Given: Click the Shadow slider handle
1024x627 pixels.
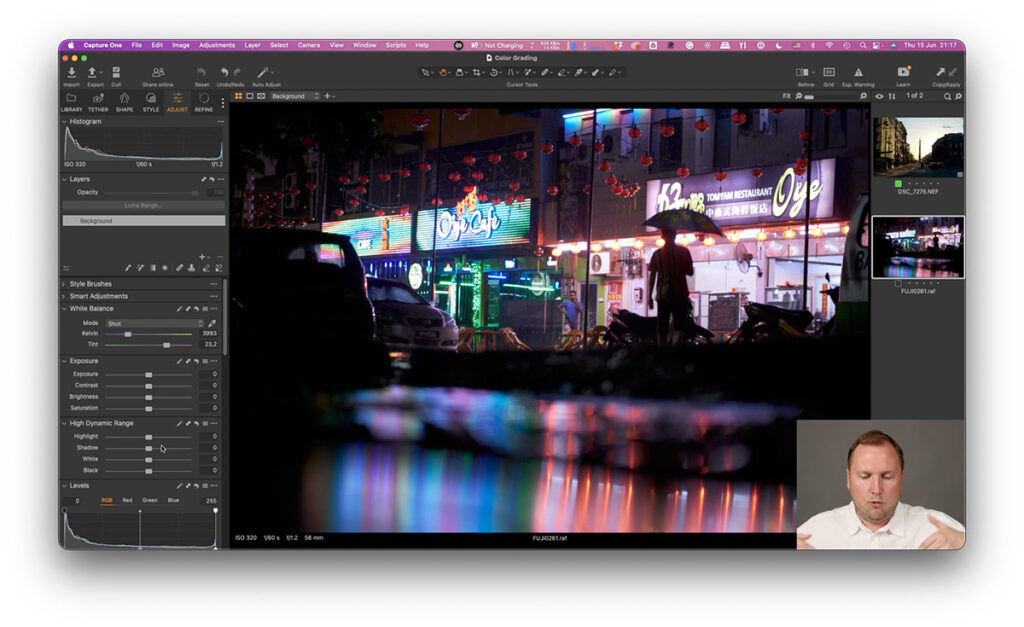Looking at the screenshot, I should (149, 449).
